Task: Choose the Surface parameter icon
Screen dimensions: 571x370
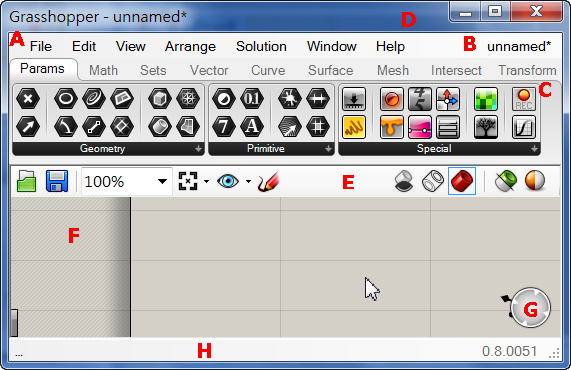Action: [x=188, y=127]
